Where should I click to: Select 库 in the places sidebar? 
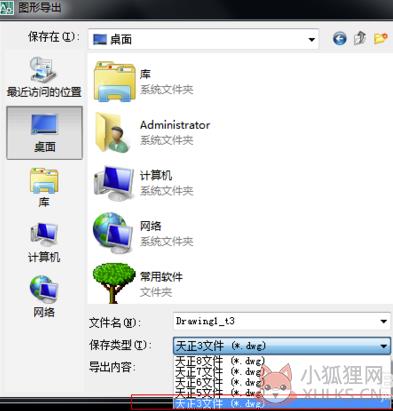tap(44, 187)
